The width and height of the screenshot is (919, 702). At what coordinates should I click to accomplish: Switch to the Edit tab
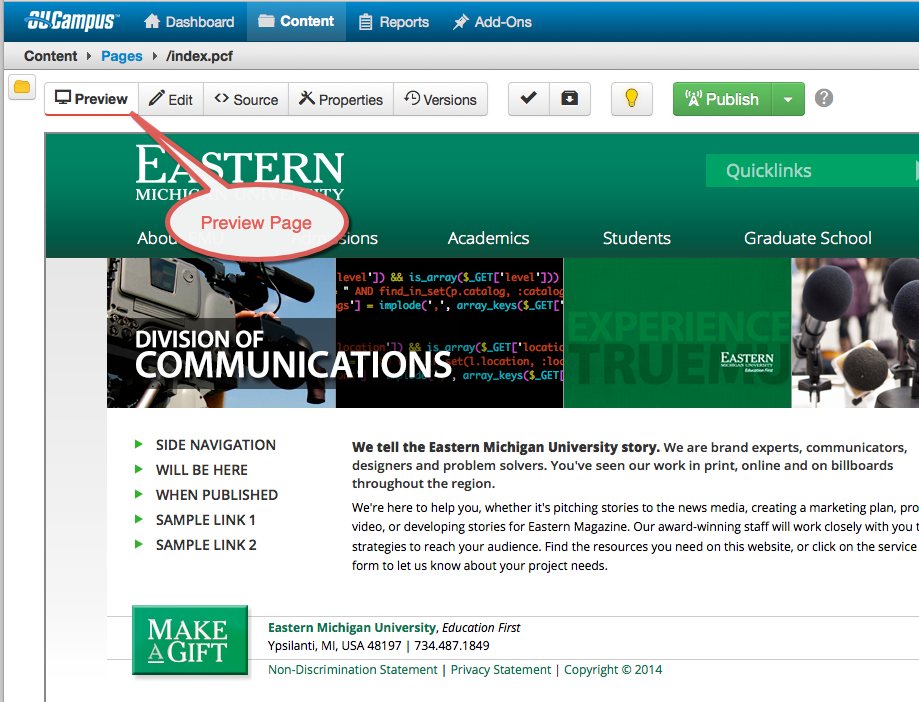(171, 99)
